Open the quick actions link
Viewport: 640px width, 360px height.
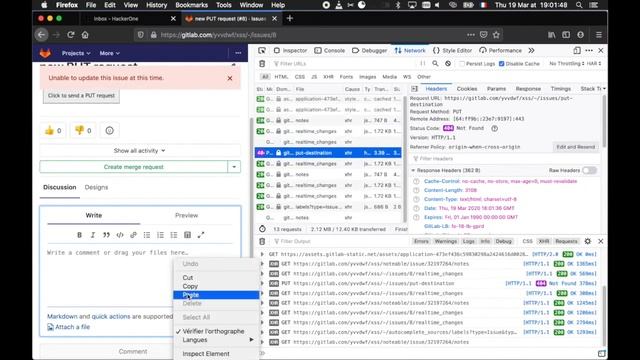click(x=111, y=316)
